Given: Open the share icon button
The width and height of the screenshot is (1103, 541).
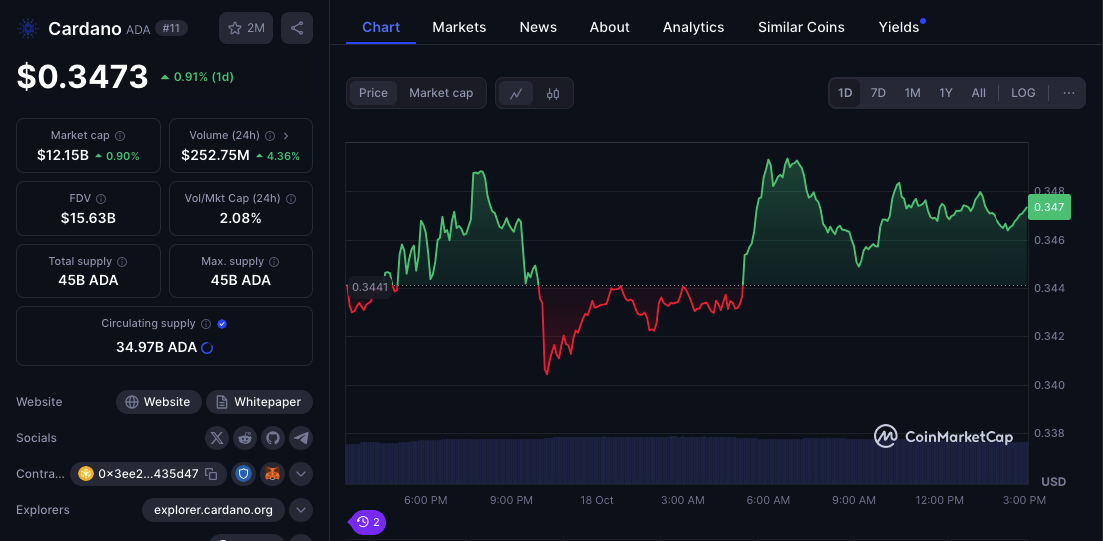Looking at the screenshot, I should click(297, 28).
